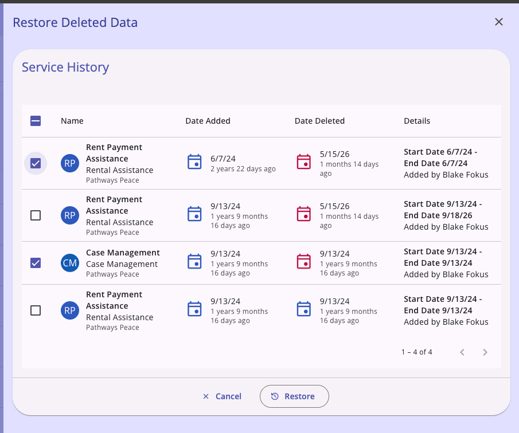The width and height of the screenshot is (519, 433).
Task: Click the blue calendar icon beside 6/7/24
Action: 194,162
